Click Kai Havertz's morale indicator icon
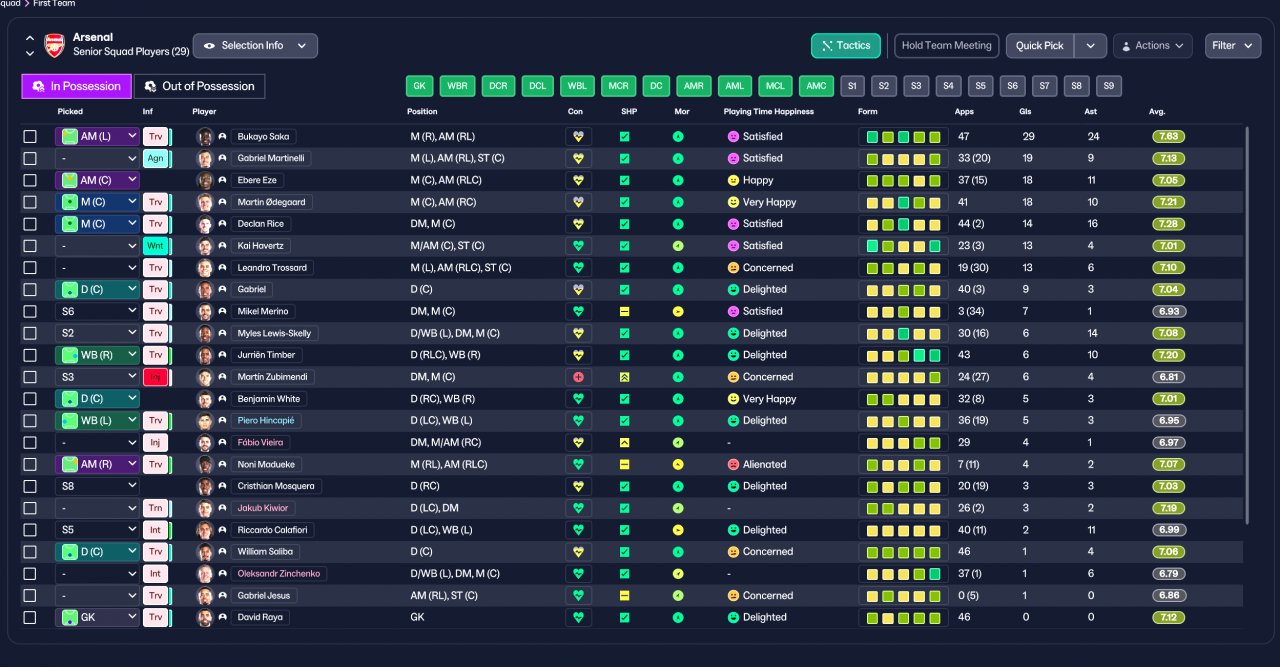 (x=678, y=246)
